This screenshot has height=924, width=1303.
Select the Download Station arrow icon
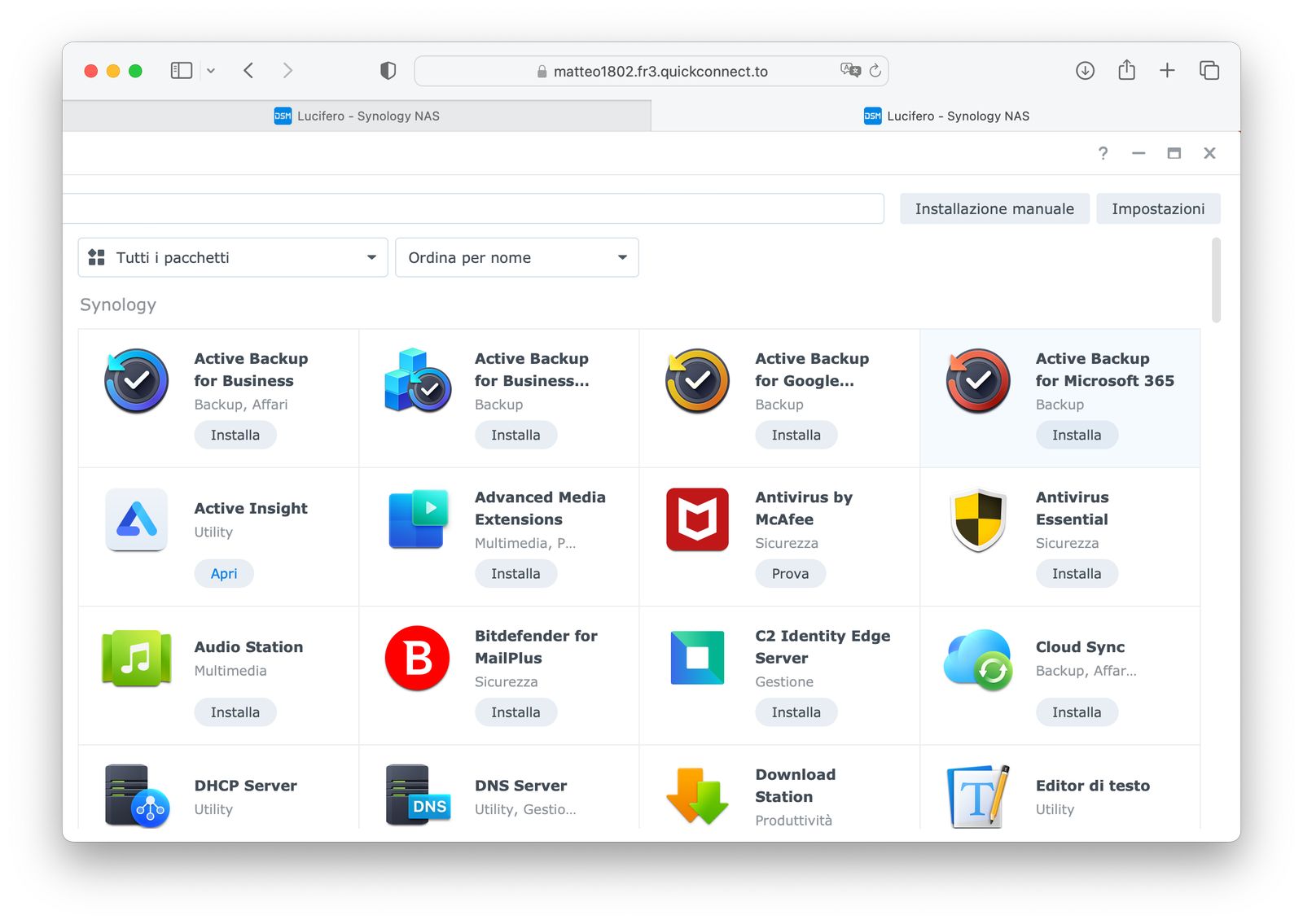click(x=697, y=795)
